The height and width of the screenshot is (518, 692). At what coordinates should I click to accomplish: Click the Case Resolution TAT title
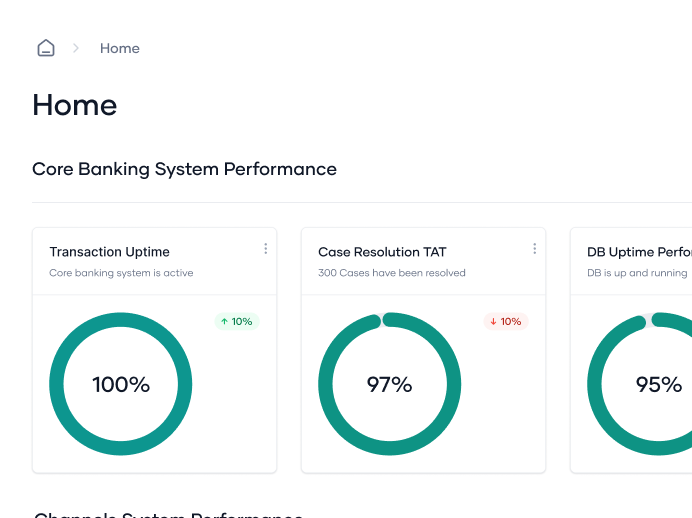[382, 252]
